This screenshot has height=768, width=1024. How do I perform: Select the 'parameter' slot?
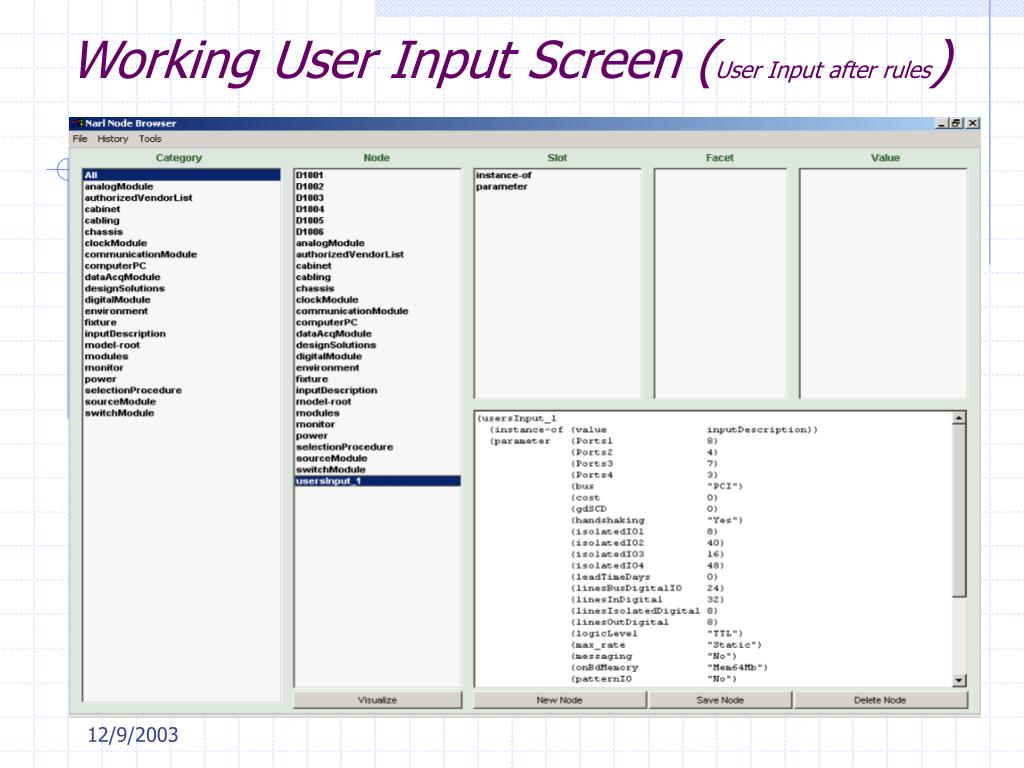coord(501,186)
